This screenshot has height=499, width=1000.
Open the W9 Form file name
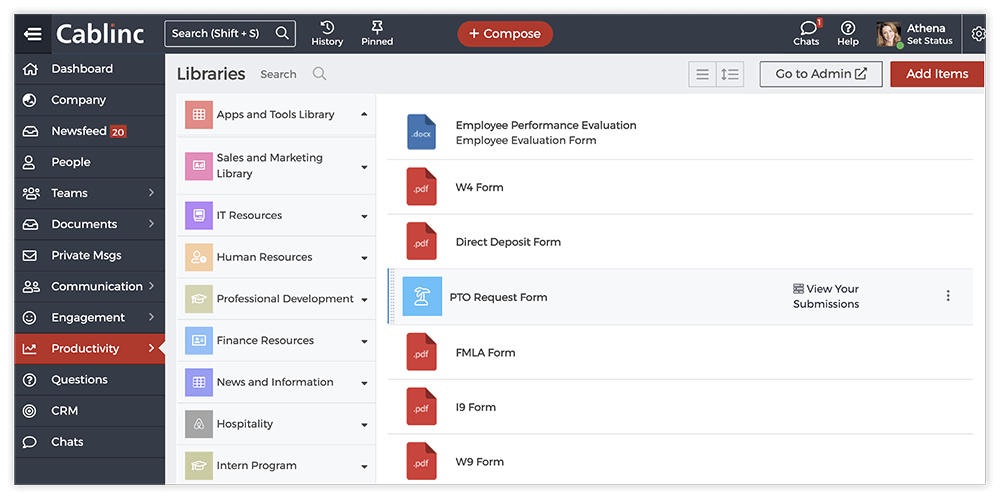pyautogui.click(x=480, y=462)
